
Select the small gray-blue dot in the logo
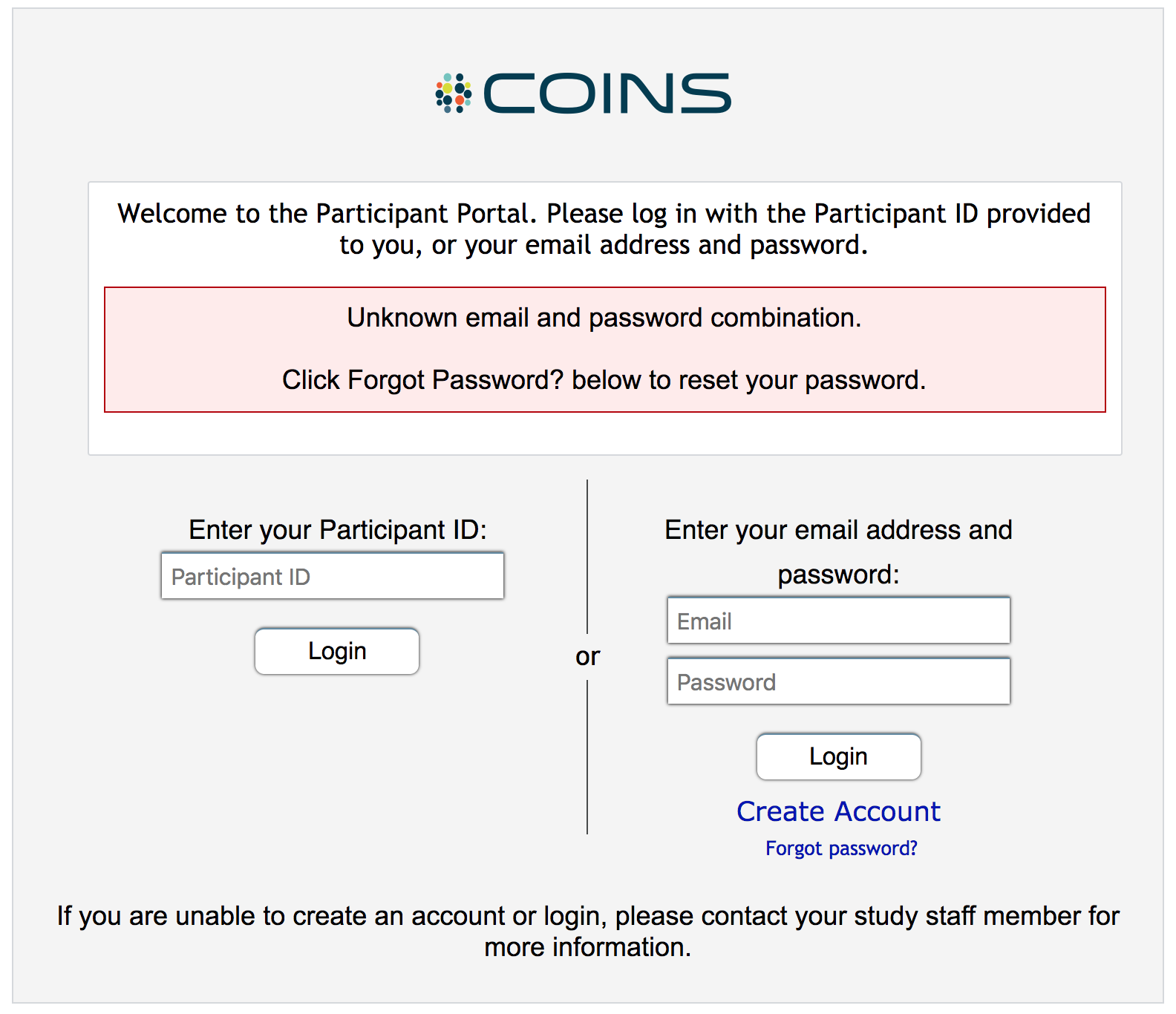point(447,109)
